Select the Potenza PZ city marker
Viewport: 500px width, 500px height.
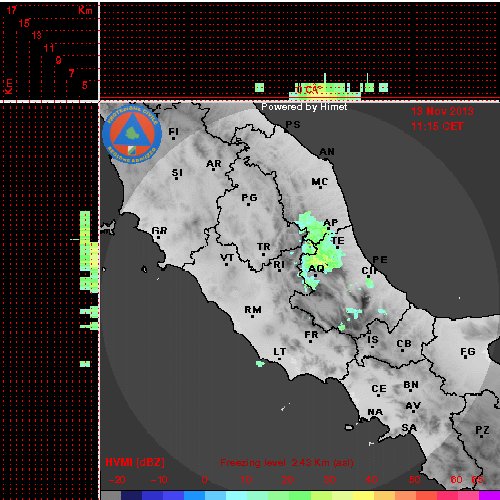(x=482, y=436)
